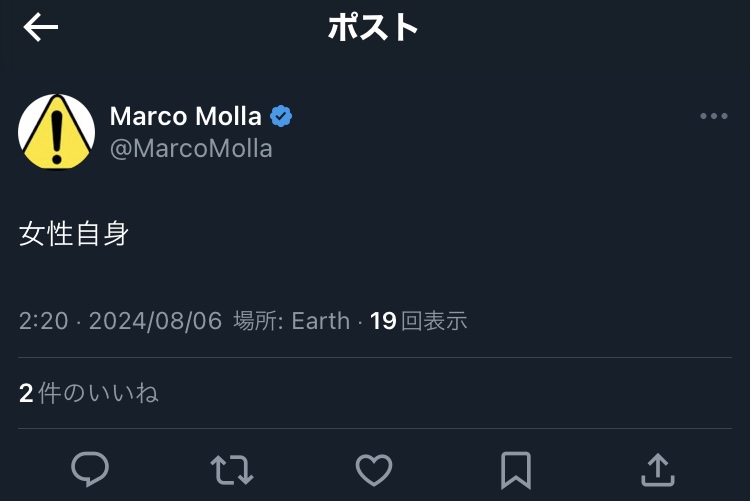750x501 pixels.
Task: Click the @MarcoMolla handle
Action: pyautogui.click(x=191, y=149)
